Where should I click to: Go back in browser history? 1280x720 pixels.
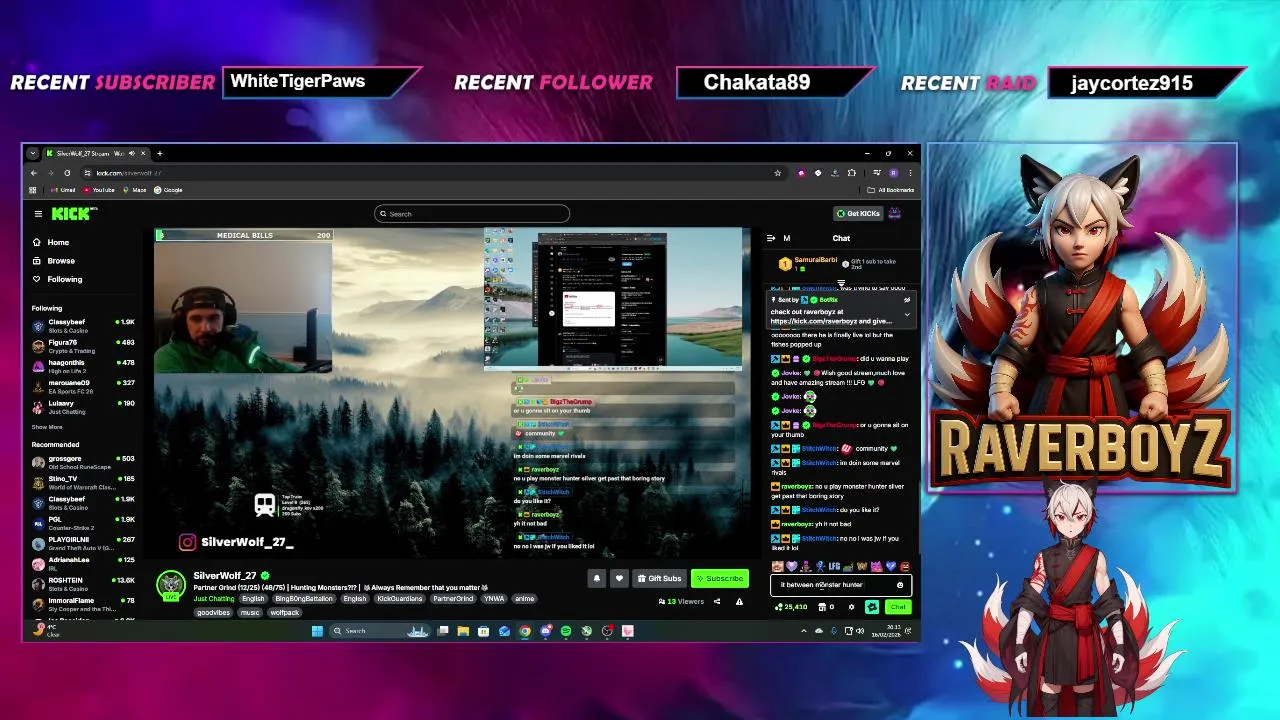point(33,173)
